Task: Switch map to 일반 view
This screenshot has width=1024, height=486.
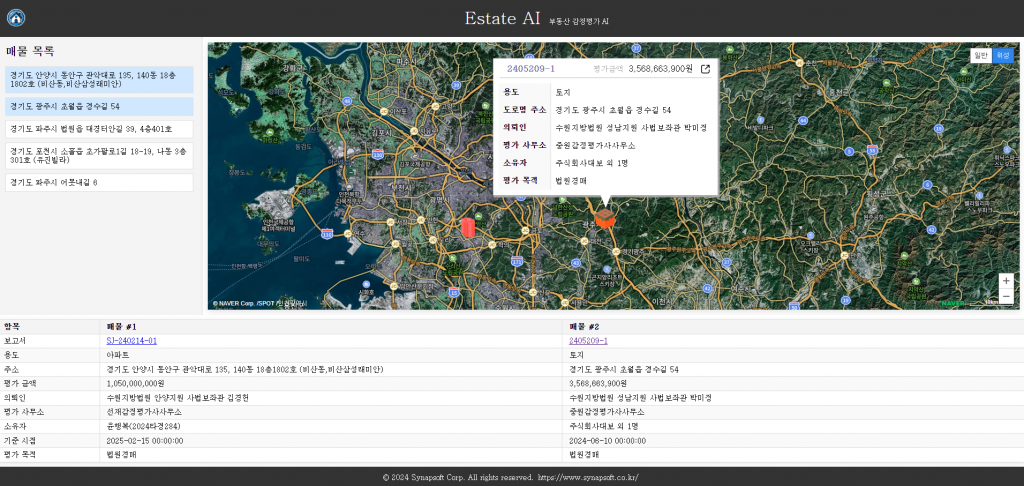Action: click(x=980, y=56)
